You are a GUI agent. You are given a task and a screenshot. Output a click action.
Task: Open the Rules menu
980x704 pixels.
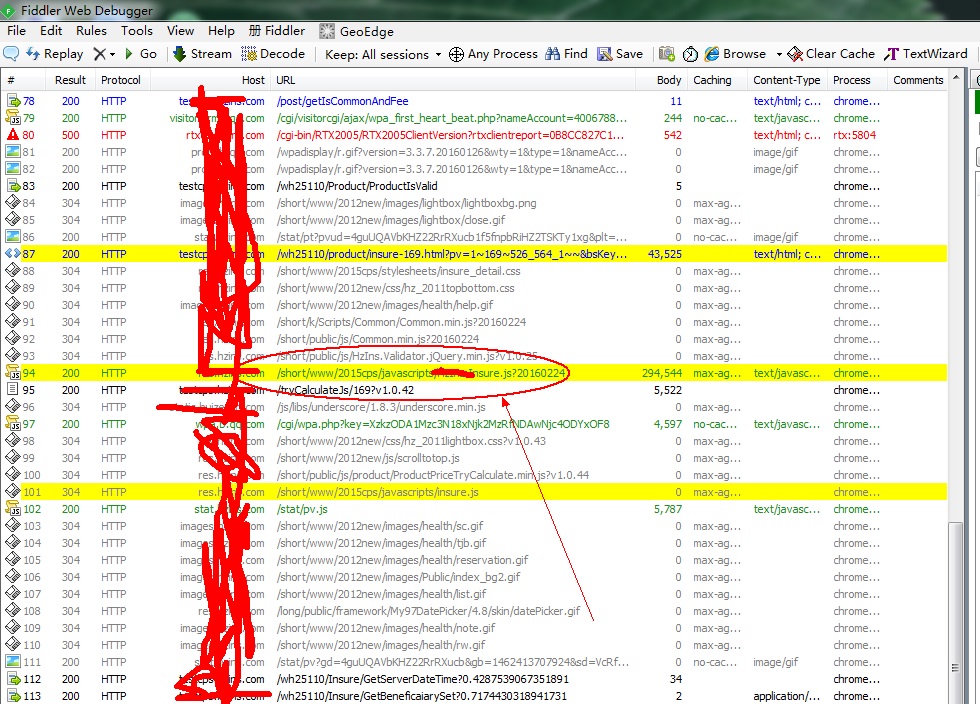pos(91,31)
